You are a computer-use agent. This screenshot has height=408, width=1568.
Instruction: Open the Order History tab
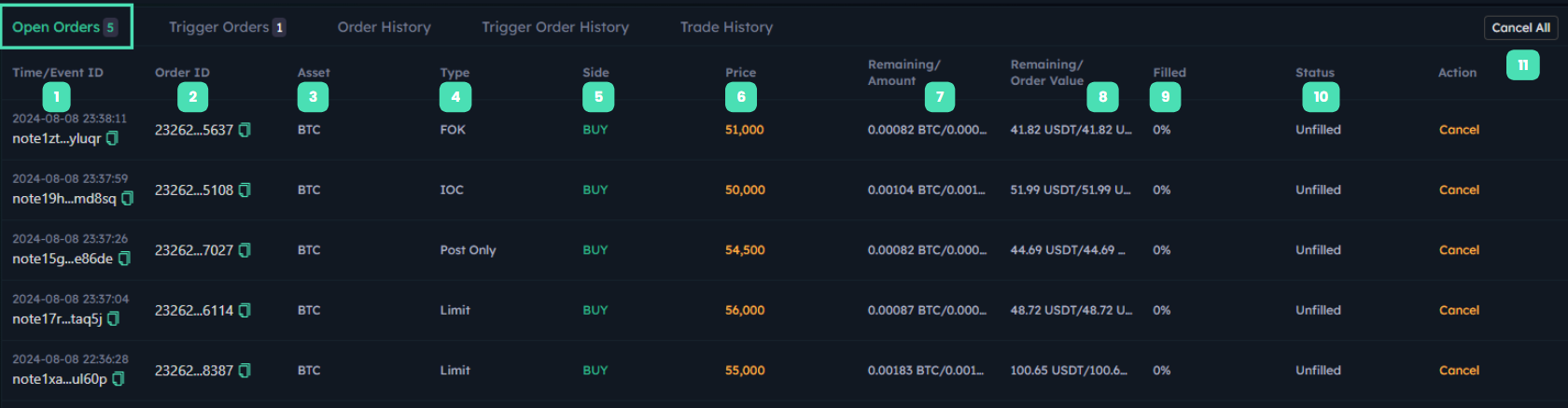tap(384, 27)
